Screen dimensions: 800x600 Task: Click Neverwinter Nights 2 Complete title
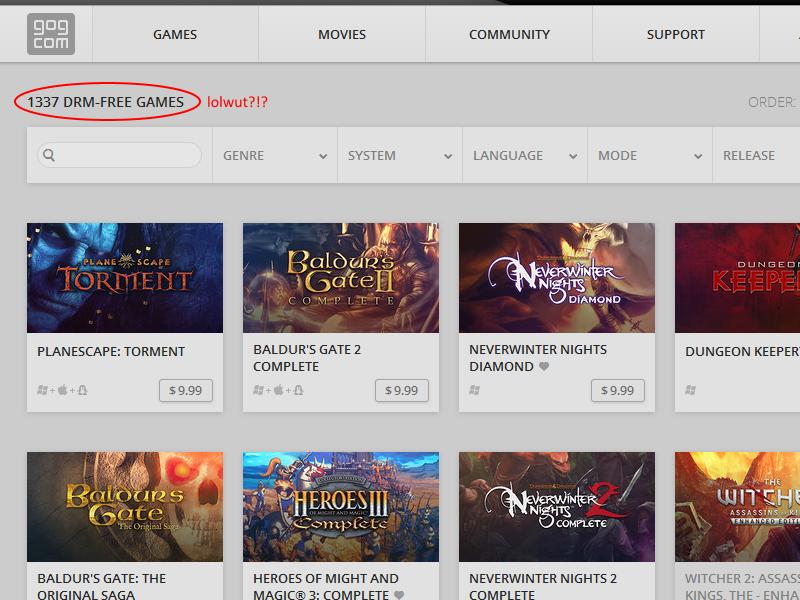click(x=543, y=586)
